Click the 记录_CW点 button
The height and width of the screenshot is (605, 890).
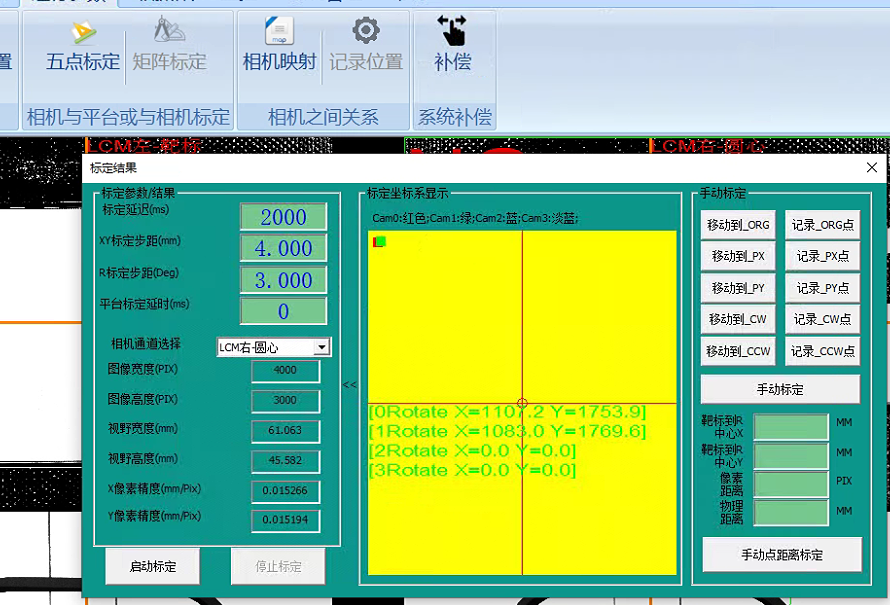pos(823,320)
